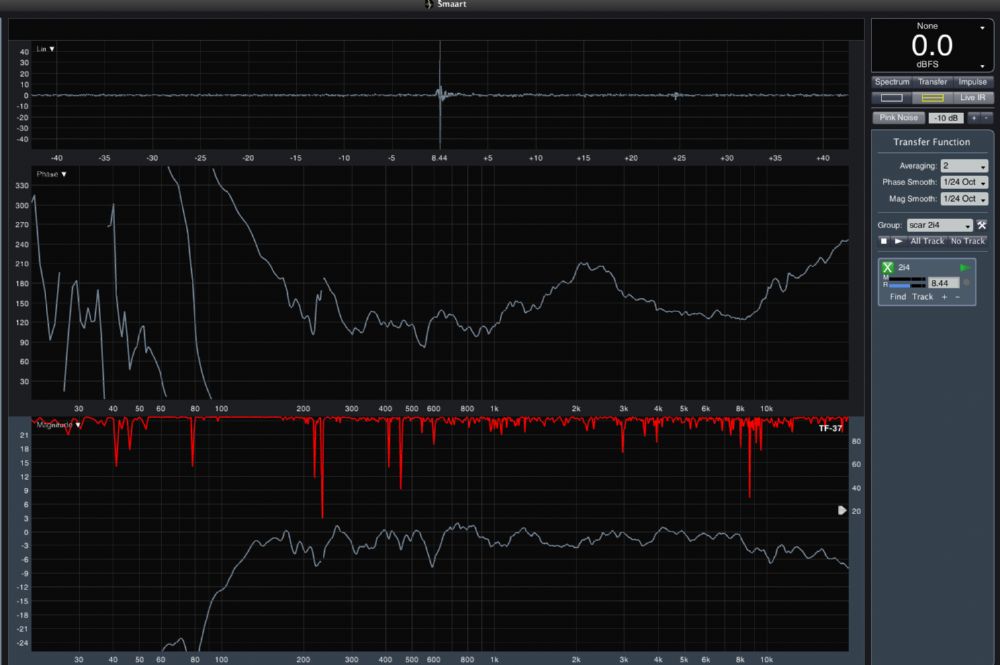Switch to the Spectrum tab
1000x665 pixels.
892,82
